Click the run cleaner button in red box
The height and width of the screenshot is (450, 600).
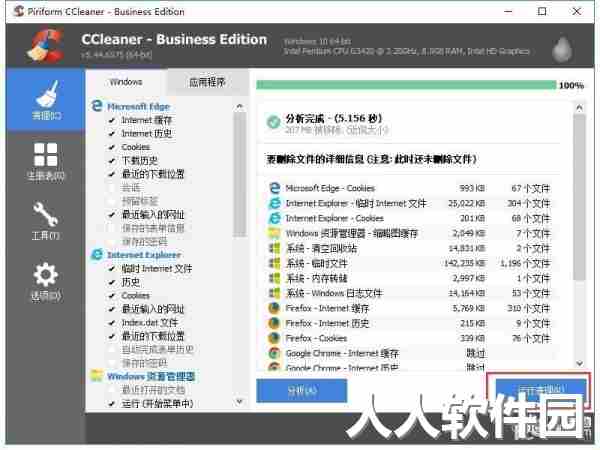pos(541,390)
